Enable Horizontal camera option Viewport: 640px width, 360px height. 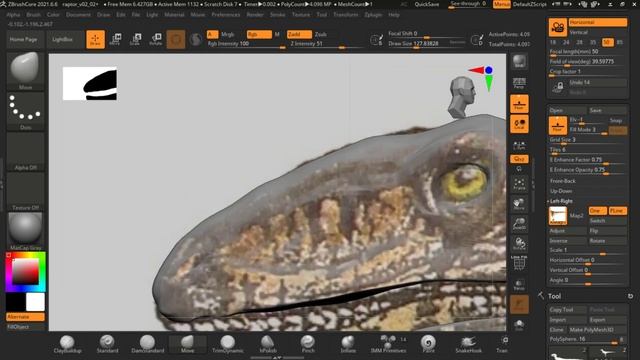(598, 22)
